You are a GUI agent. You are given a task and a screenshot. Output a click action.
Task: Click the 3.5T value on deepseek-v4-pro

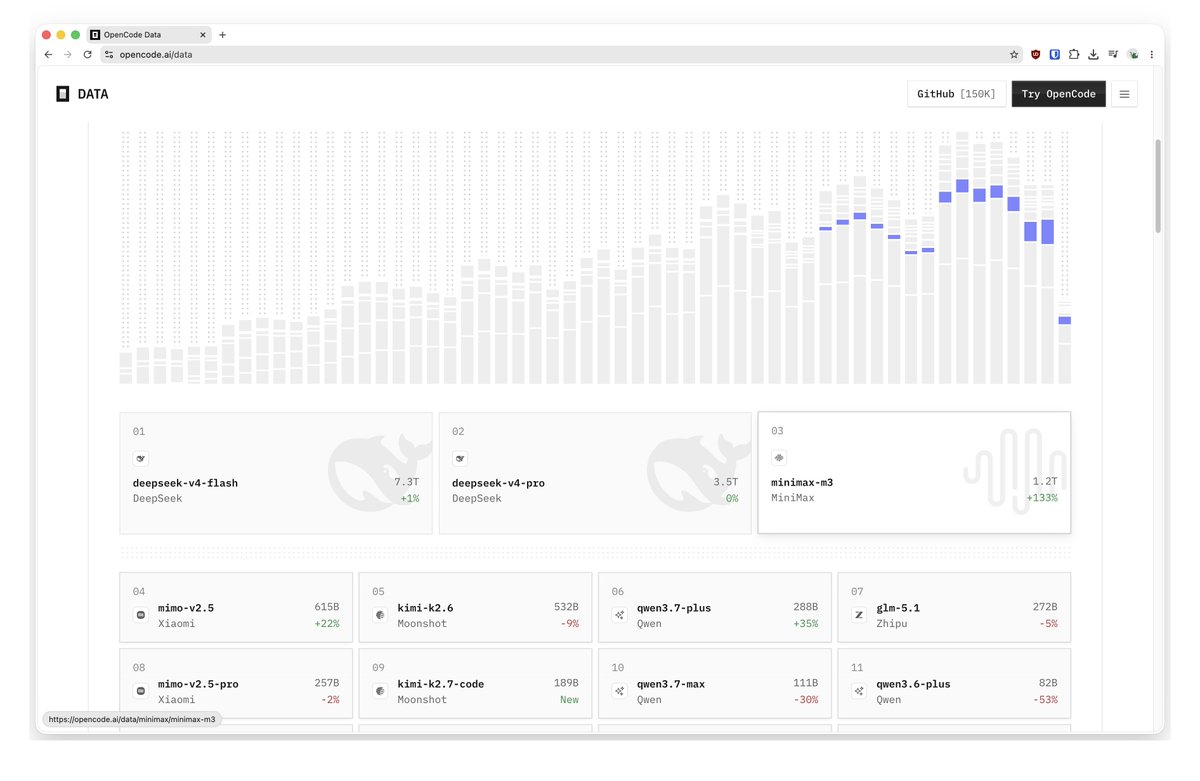[725, 482]
